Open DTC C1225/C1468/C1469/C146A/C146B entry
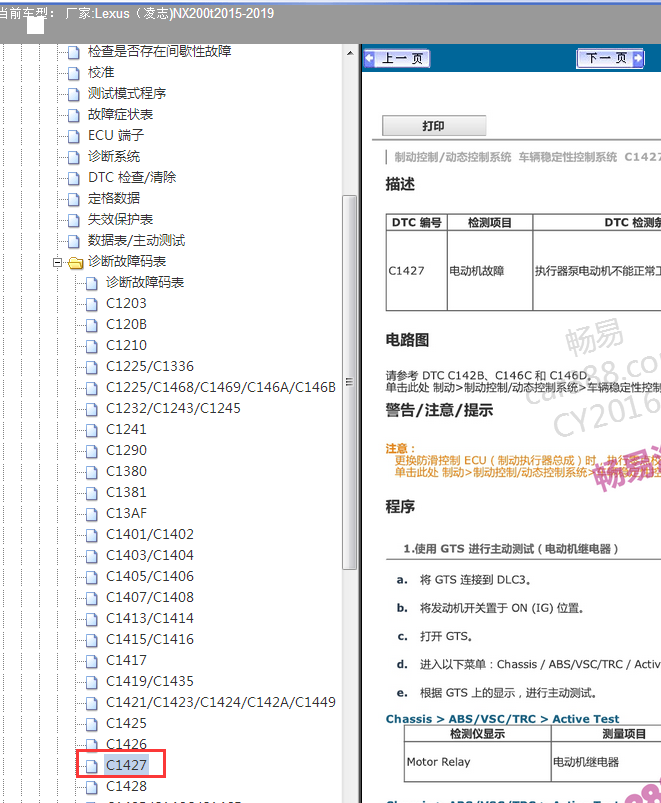Screen dimensions: 661x803 (x=221, y=387)
